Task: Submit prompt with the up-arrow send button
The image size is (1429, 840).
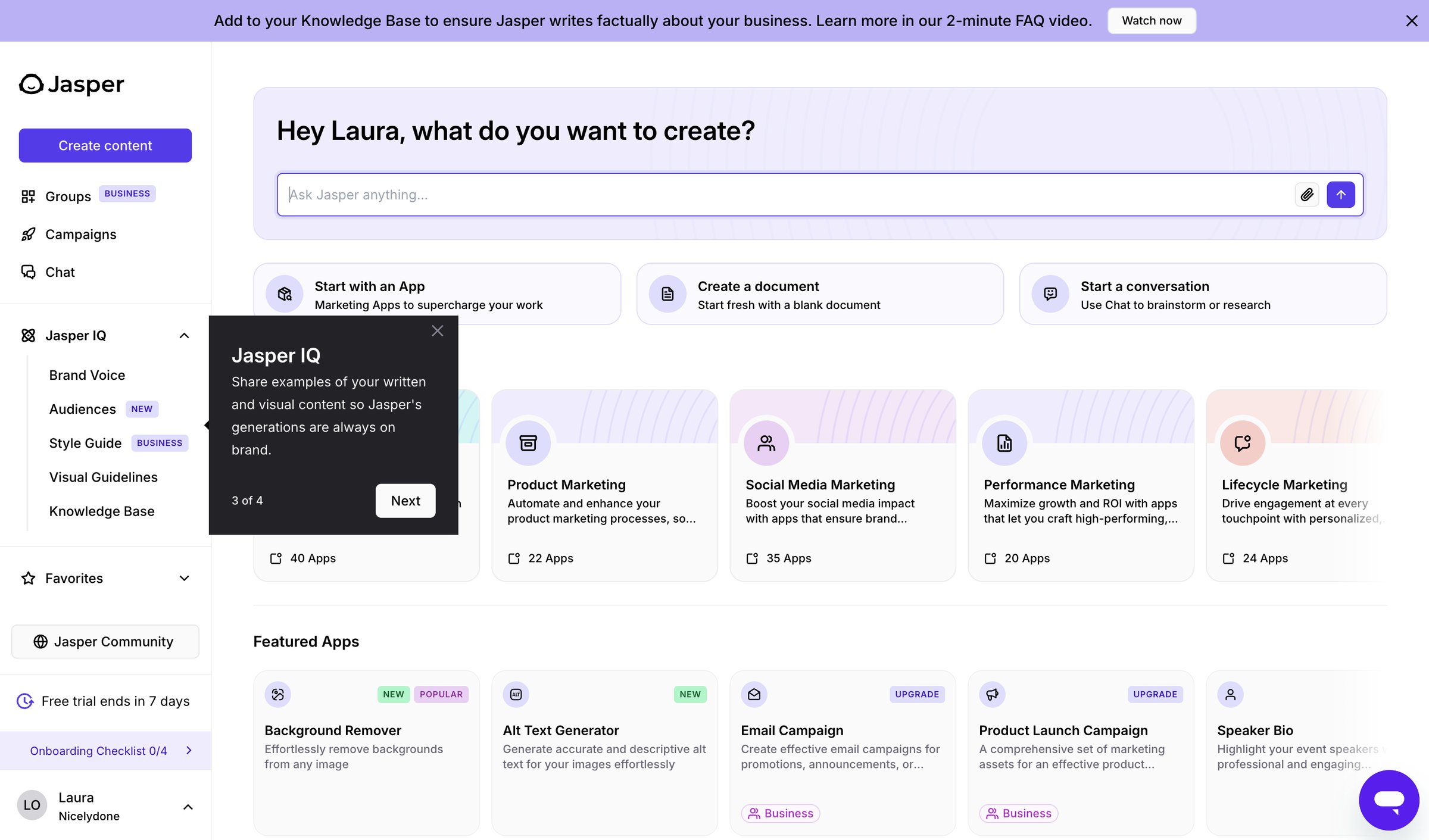Action: pyautogui.click(x=1341, y=195)
